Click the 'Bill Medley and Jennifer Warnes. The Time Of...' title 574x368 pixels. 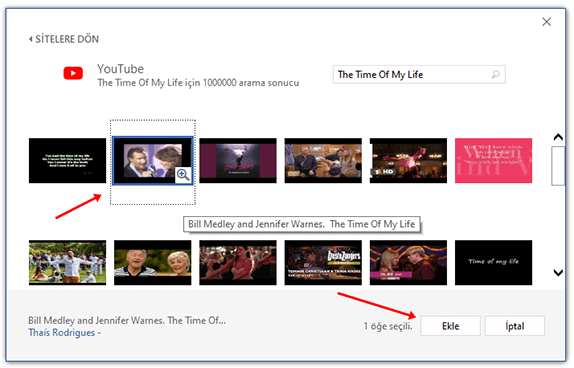pos(127,320)
